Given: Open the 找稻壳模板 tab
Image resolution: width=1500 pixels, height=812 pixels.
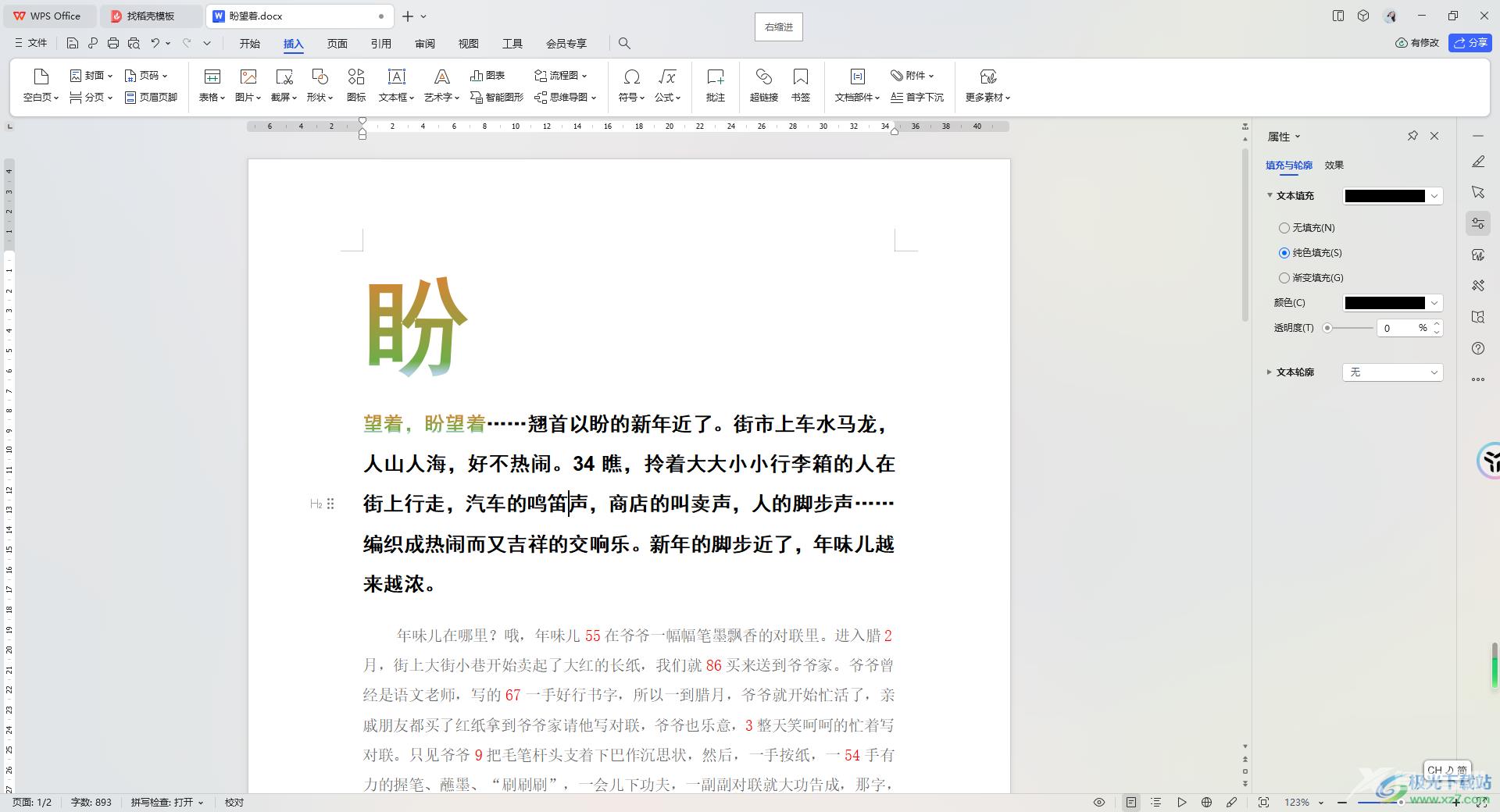Looking at the screenshot, I should click(x=151, y=16).
